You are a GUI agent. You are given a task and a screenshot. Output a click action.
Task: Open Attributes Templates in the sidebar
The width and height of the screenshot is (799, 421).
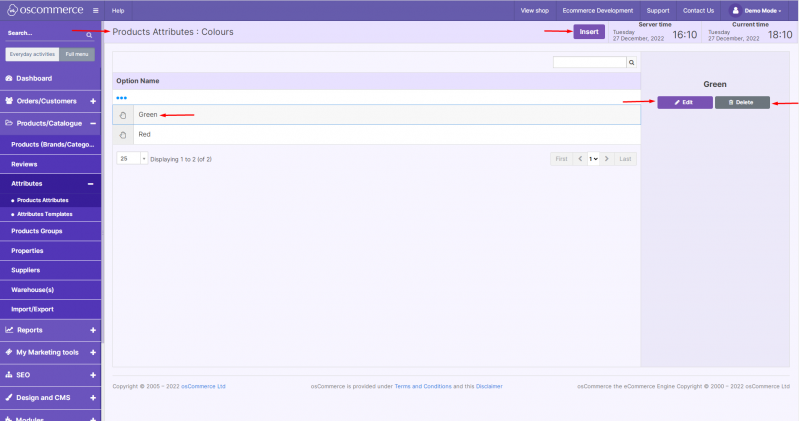point(45,214)
